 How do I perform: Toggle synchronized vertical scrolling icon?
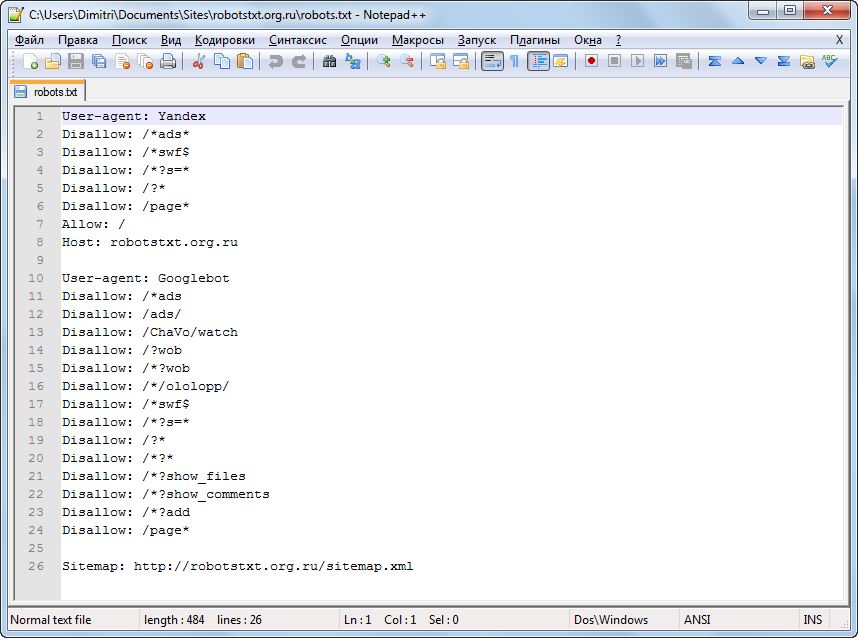pyautogui.click(x=438, y=61)
